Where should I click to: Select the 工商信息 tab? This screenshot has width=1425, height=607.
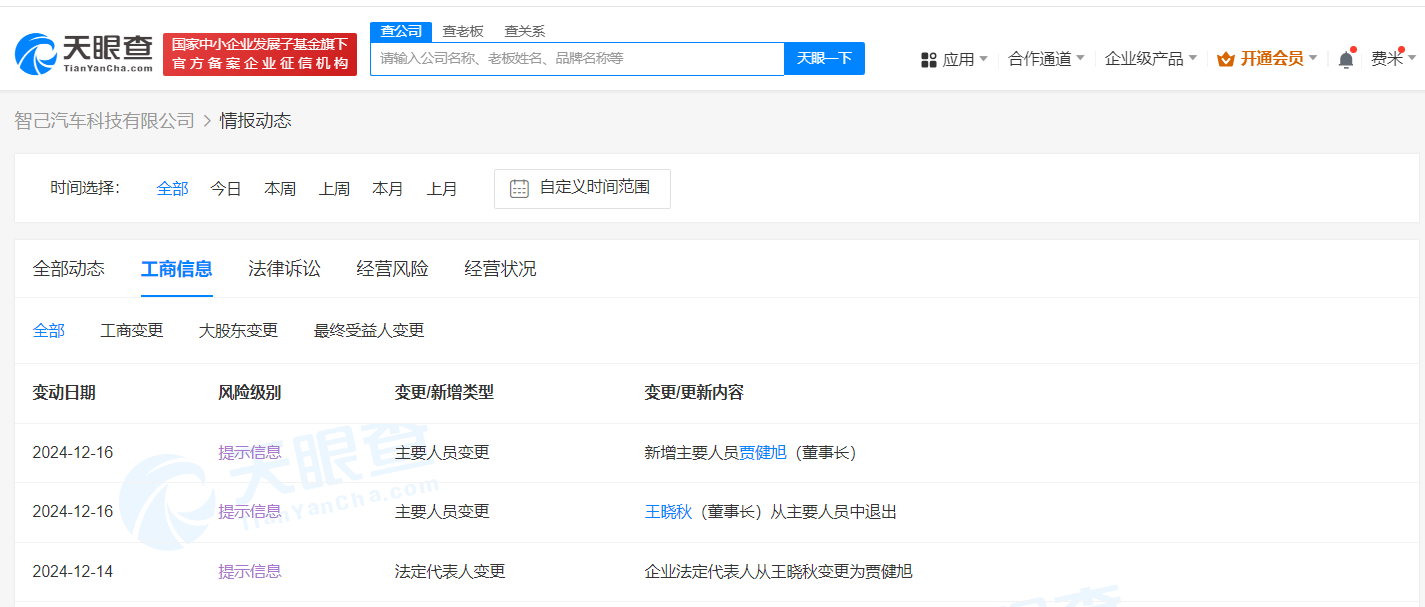pyautogui.click(x=177, y=268)
